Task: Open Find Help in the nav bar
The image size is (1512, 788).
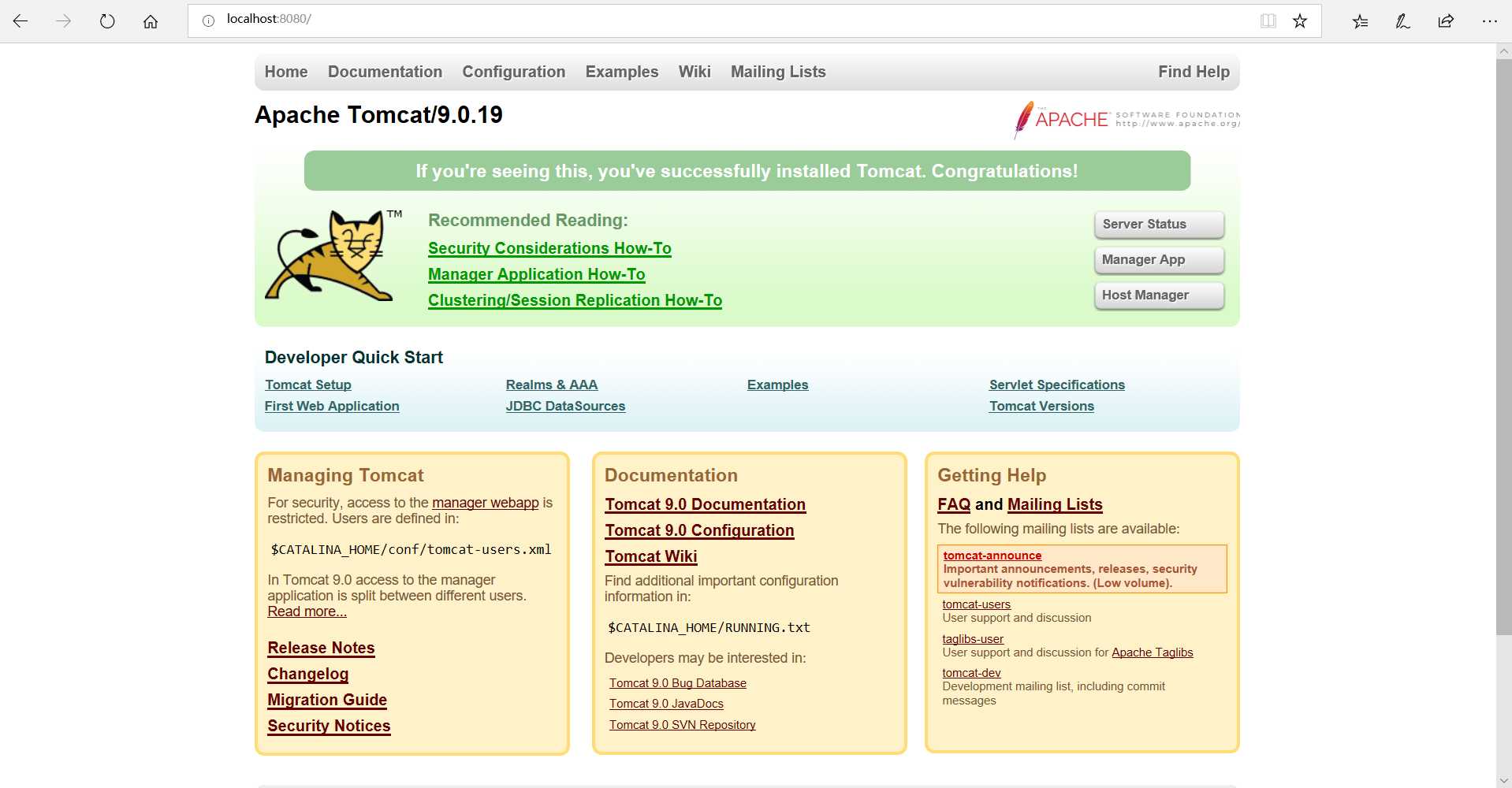Action: click(1194, 72)
